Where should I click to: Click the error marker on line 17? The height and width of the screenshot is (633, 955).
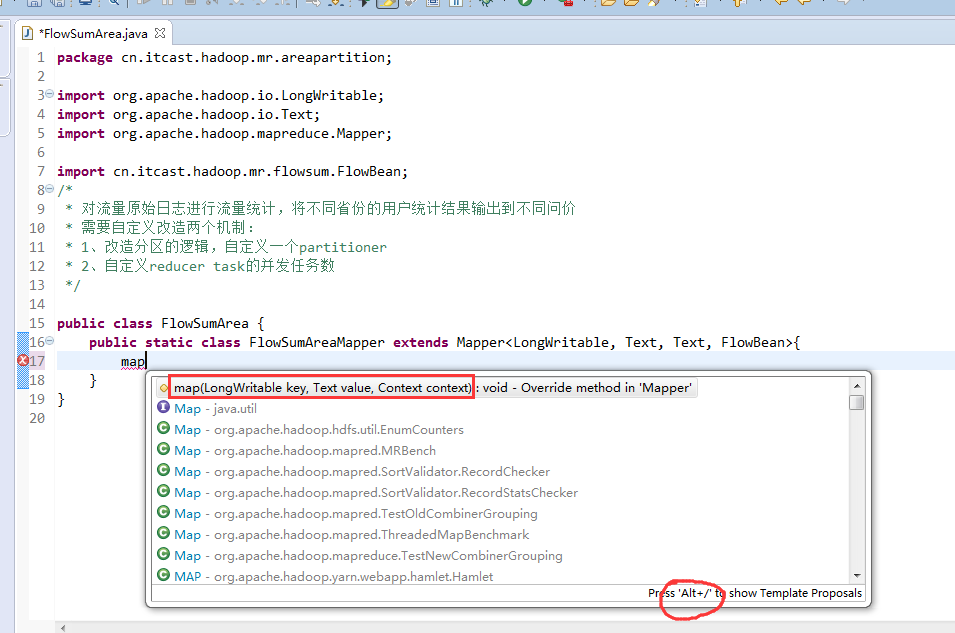[23, 361]
